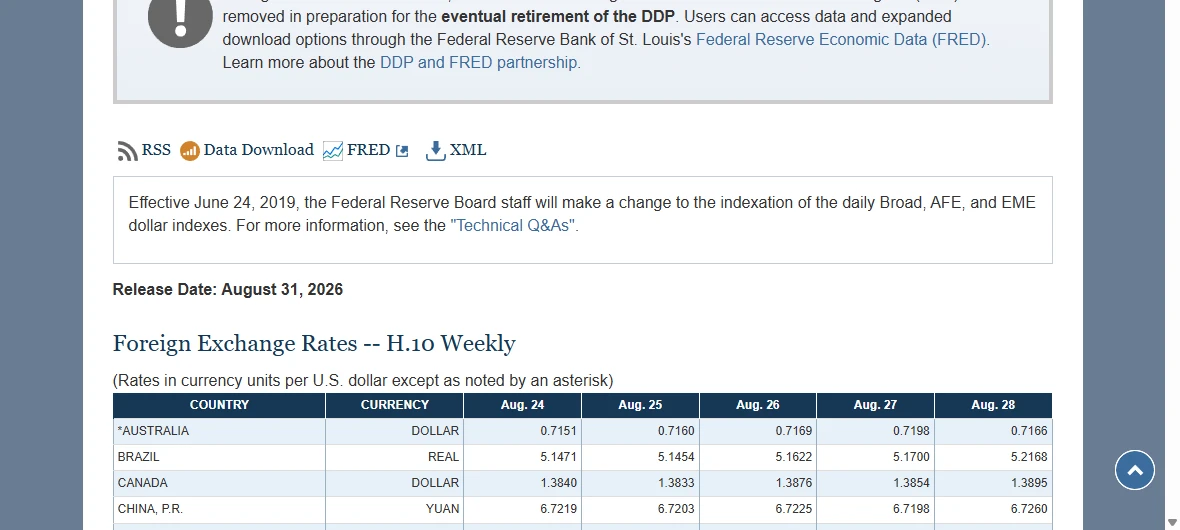Click the FRED chart icon
The height and width of the screenshot is (530, 1180).
(333, 151)
